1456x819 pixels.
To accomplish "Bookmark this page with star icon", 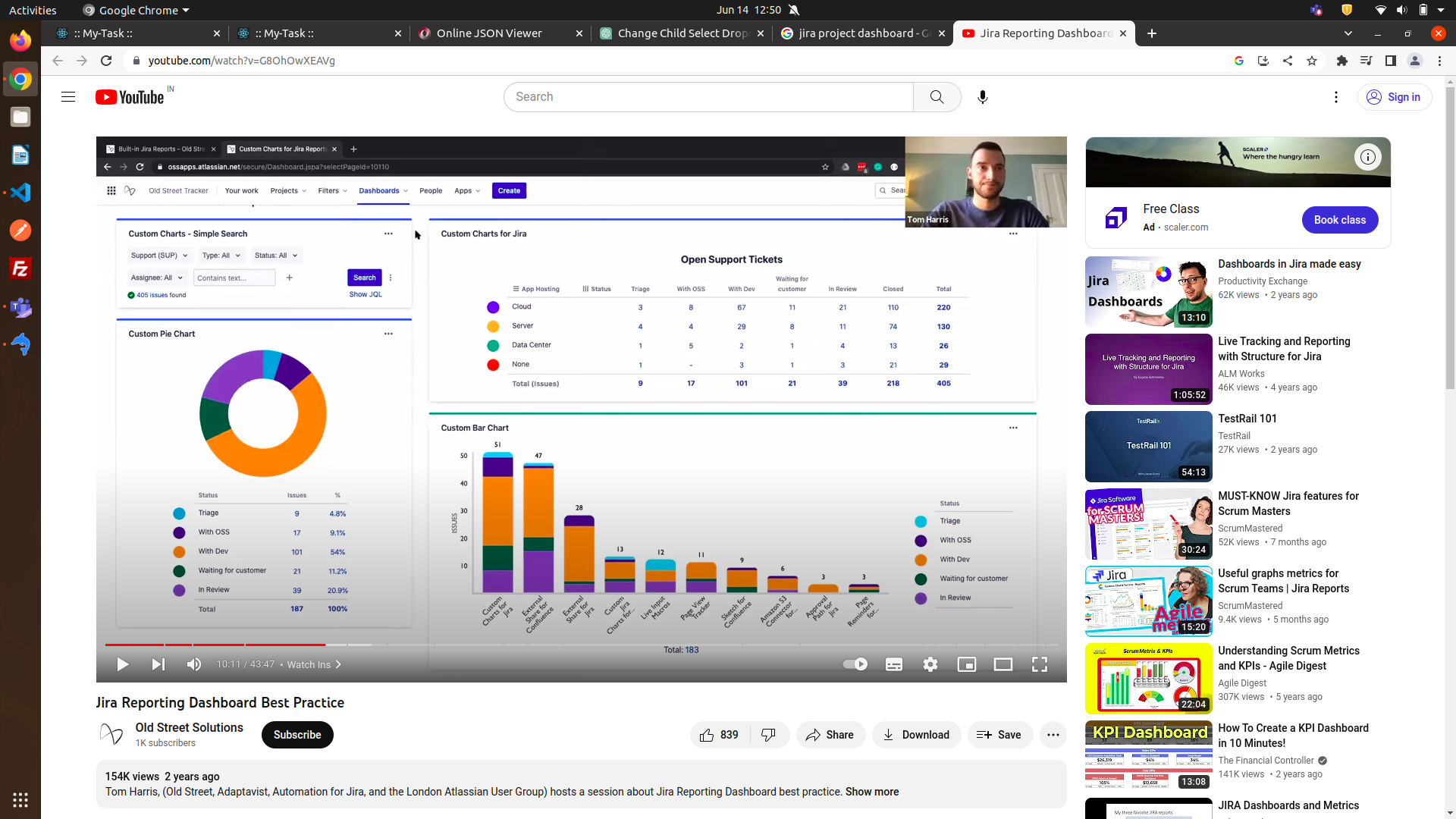I will click(x=1312, y=61).
